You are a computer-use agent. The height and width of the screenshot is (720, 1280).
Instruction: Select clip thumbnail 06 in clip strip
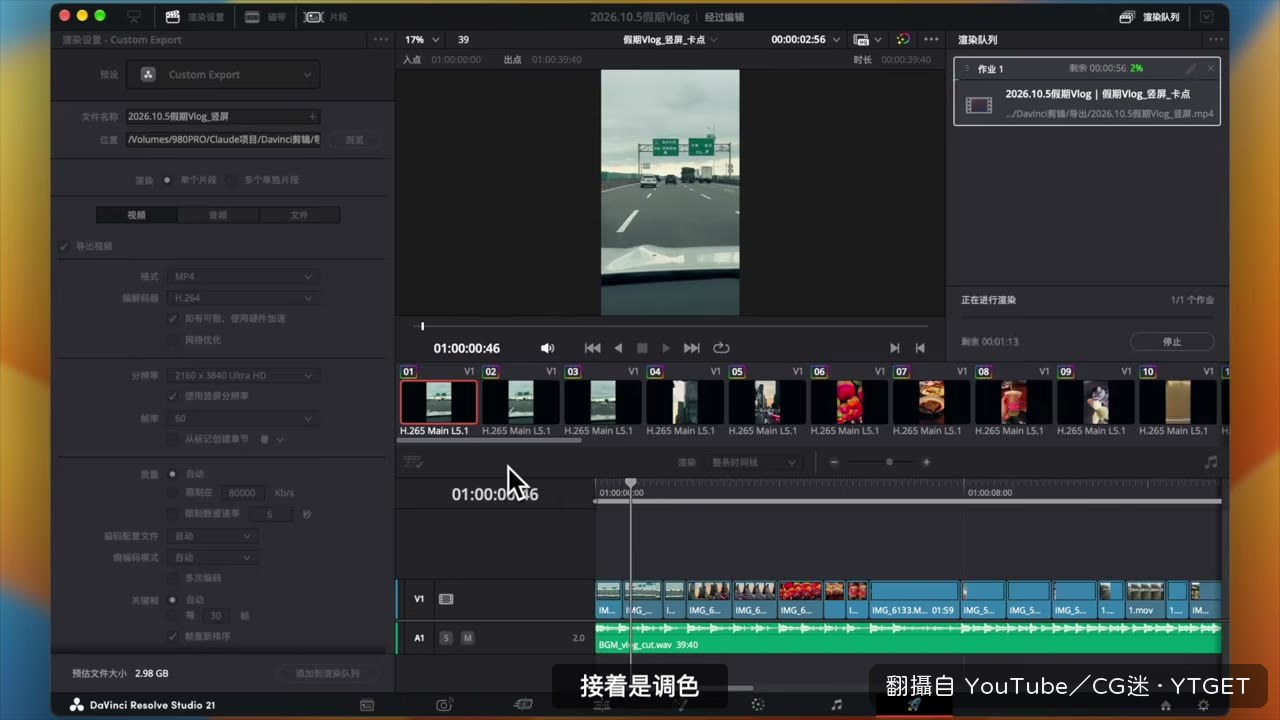pyautogui.click(x=849, y=402)
